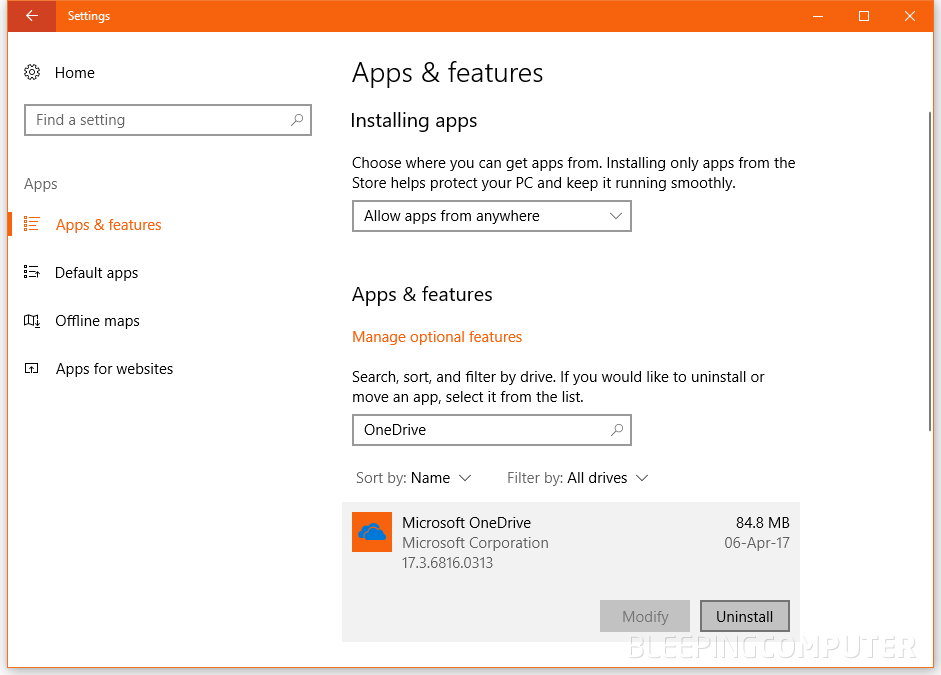This screenshot has height=675, width=941.
Task: Select Apps & features in sidebar
Action: coord(109,224)
